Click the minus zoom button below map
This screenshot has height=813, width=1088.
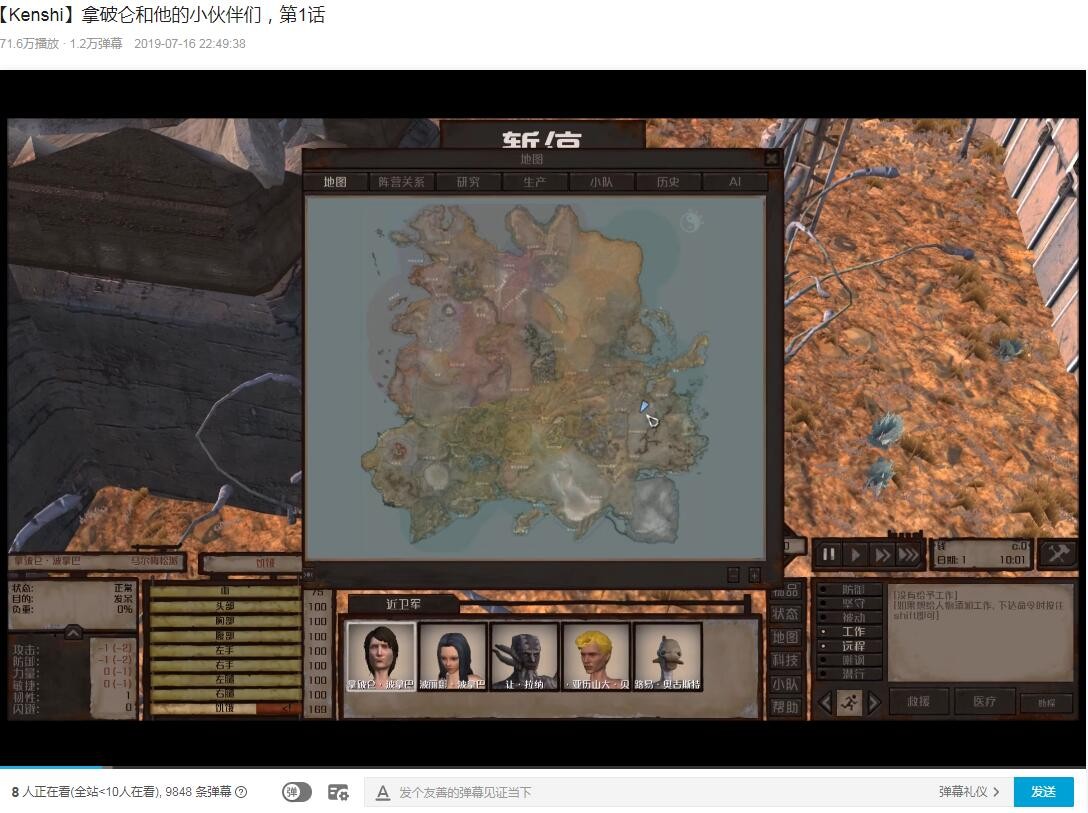click(x=733, y=574)
